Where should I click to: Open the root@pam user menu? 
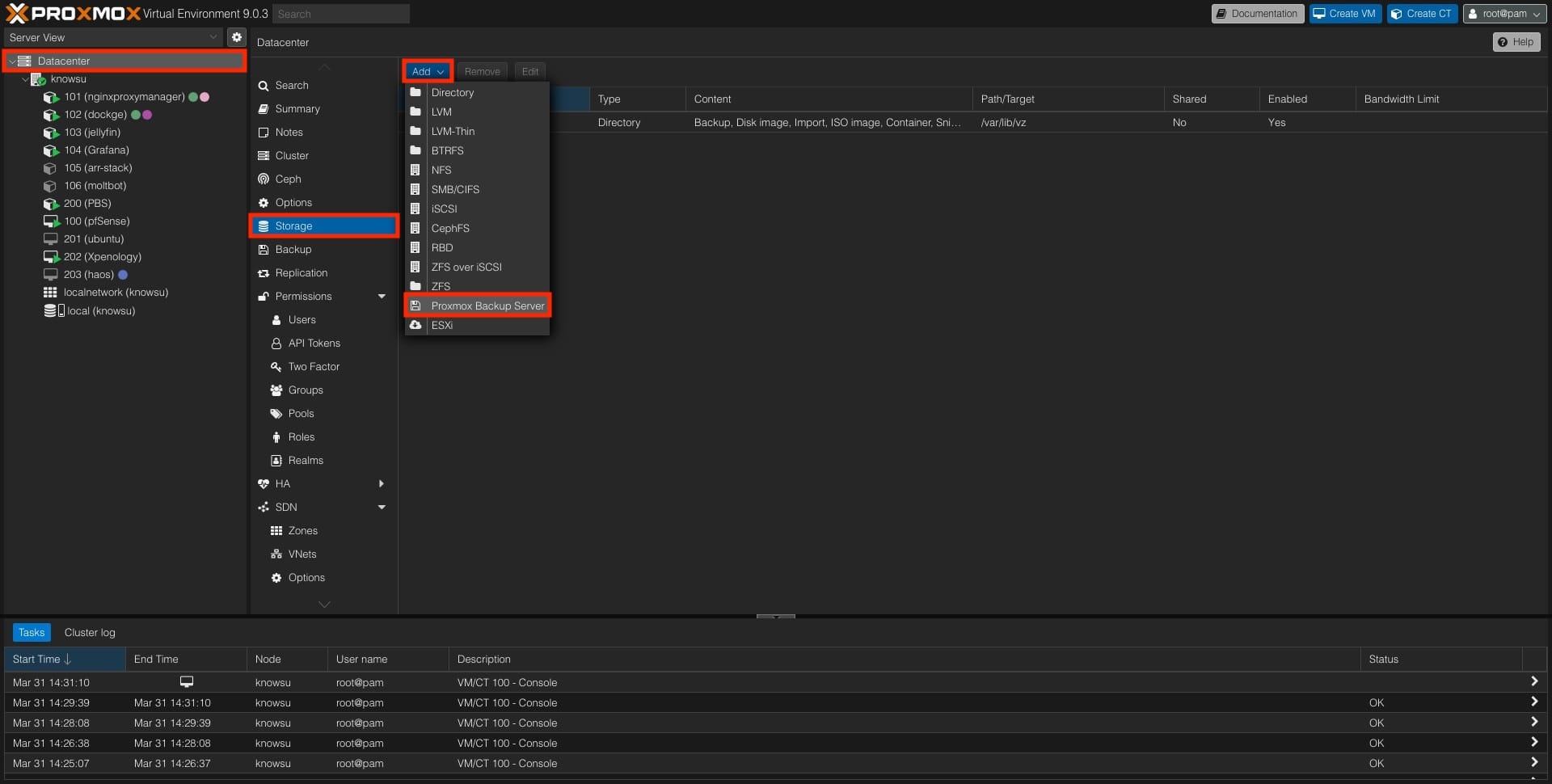1504,14
